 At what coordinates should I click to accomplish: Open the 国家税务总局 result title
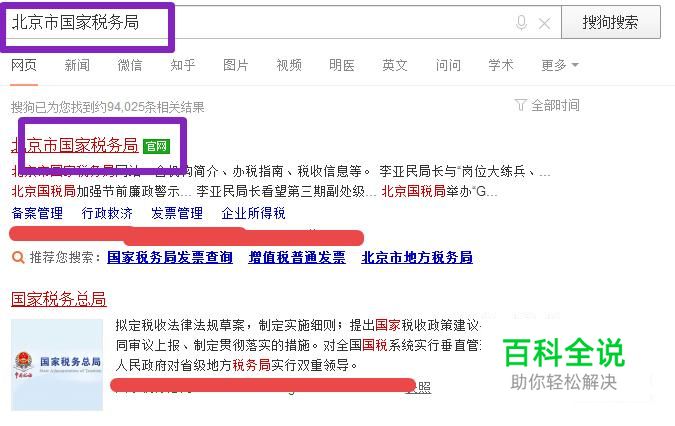(x=59, y=299)
